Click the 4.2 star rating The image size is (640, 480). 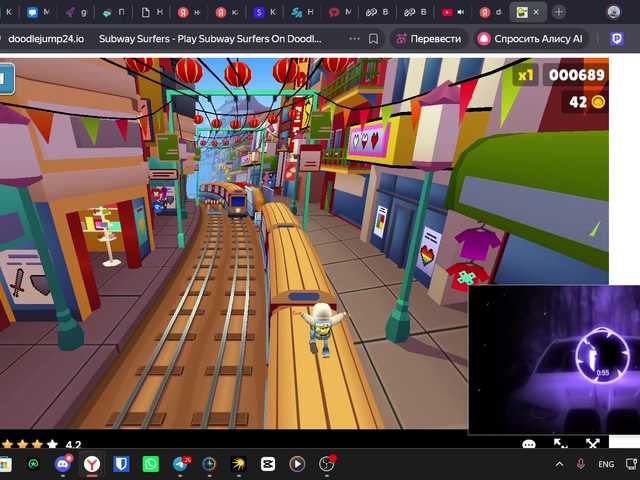[x=41, y=444]
